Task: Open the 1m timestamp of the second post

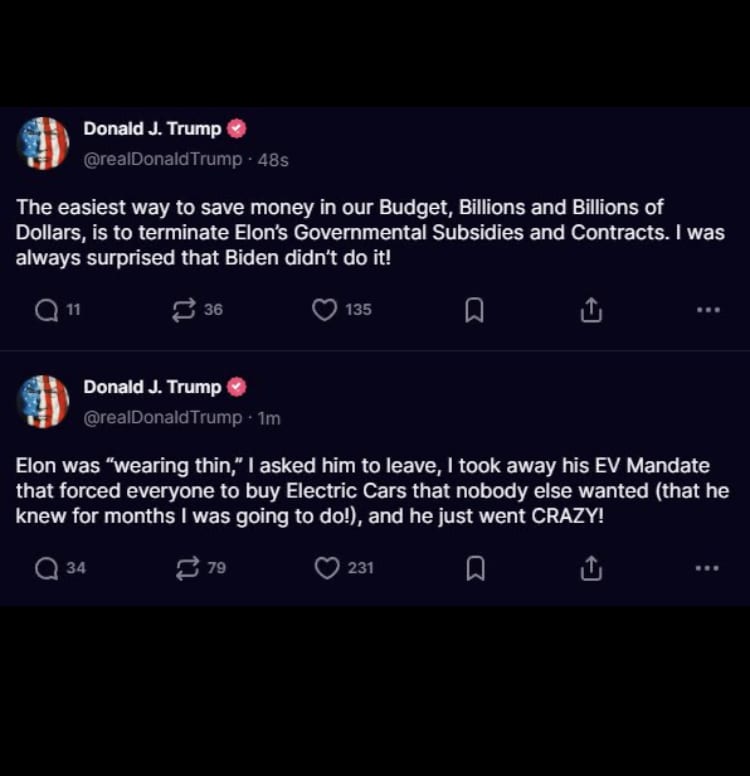Action: (269, 418)
